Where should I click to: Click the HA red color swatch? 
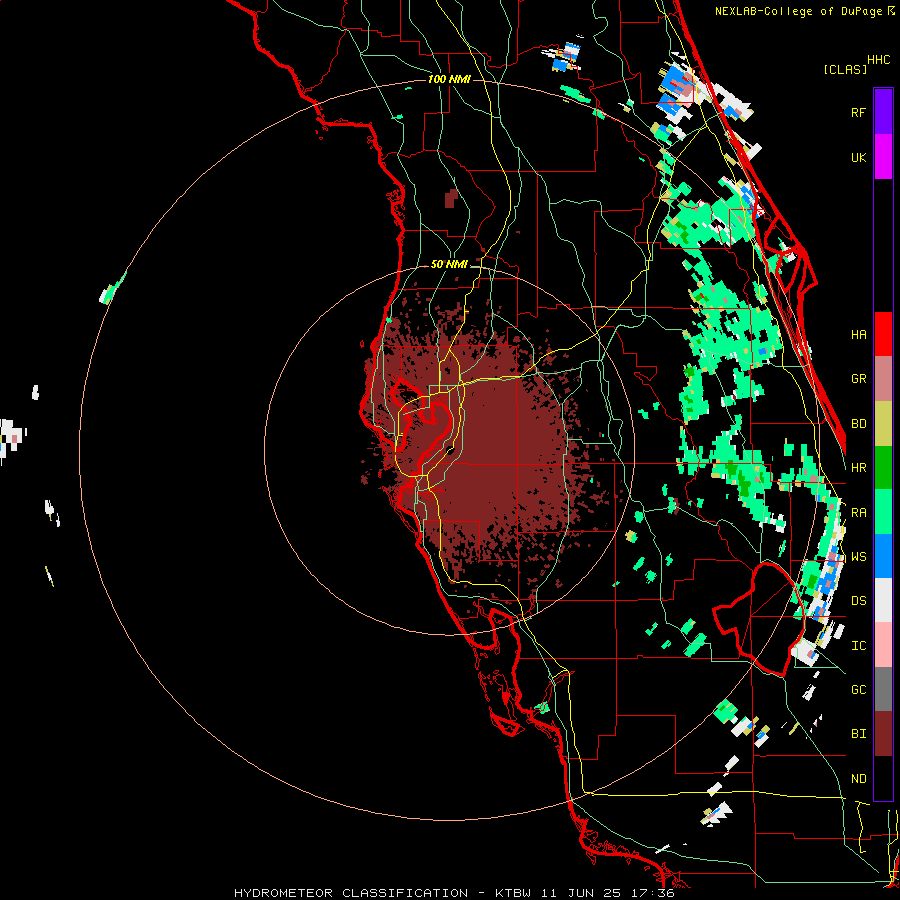883,334
